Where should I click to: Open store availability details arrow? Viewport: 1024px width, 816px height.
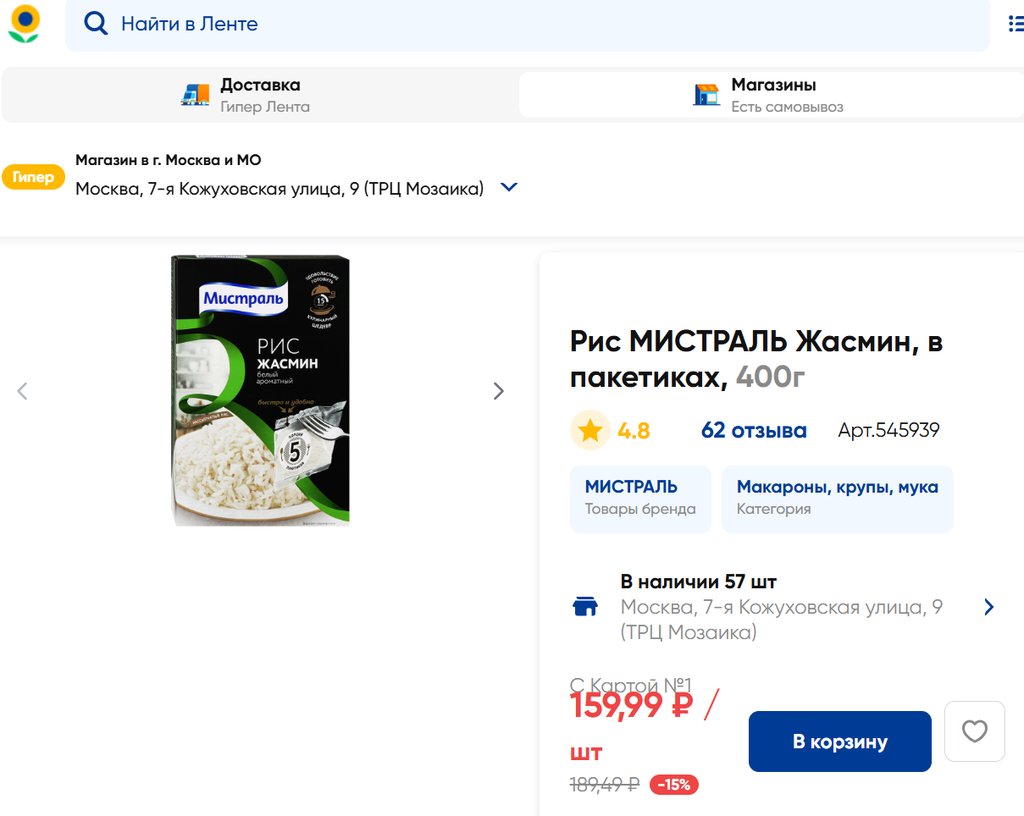point(989,607)
